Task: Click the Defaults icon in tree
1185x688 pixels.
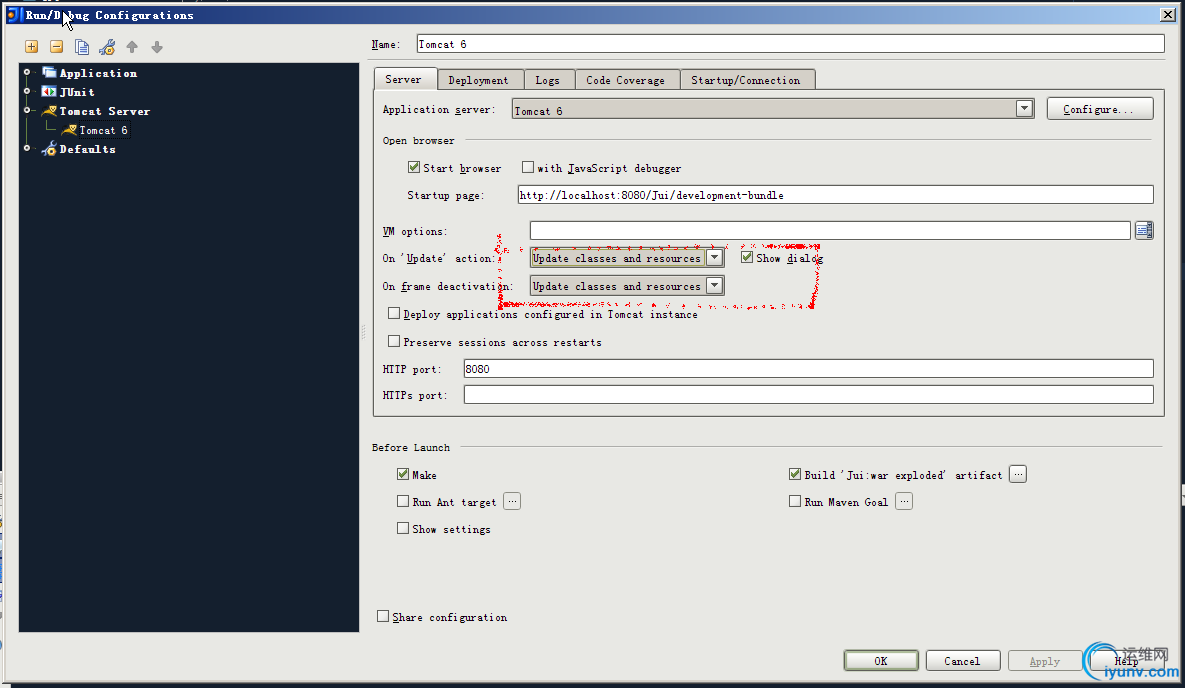Action: coord(49,149)
